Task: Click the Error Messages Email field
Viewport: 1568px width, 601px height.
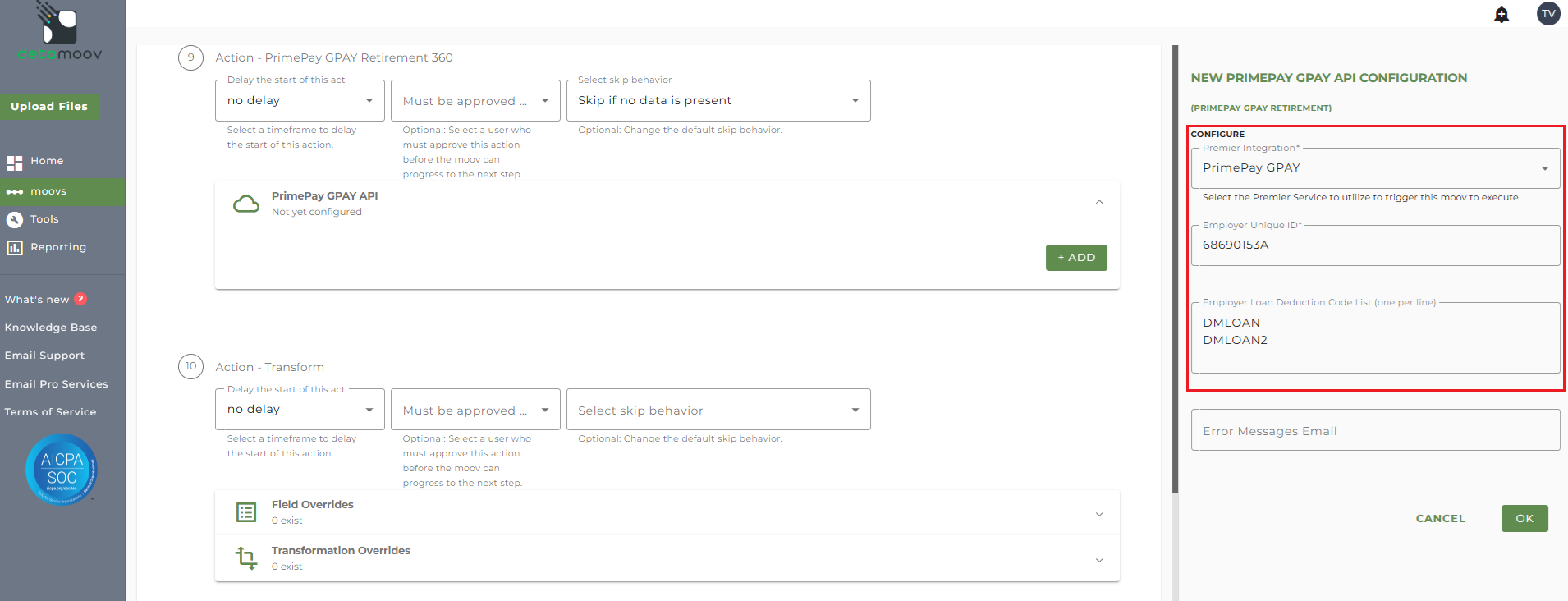Action: [x=1375, y=430]
